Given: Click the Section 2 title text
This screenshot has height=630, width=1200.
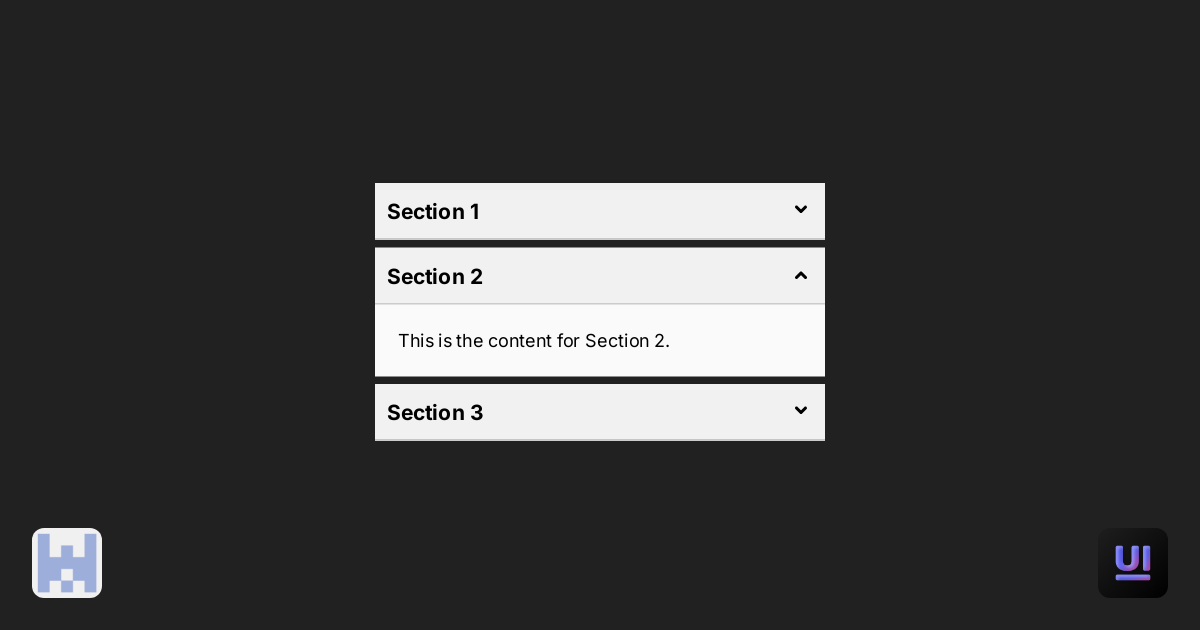Looking at the screenshot, I should point(435,277).
